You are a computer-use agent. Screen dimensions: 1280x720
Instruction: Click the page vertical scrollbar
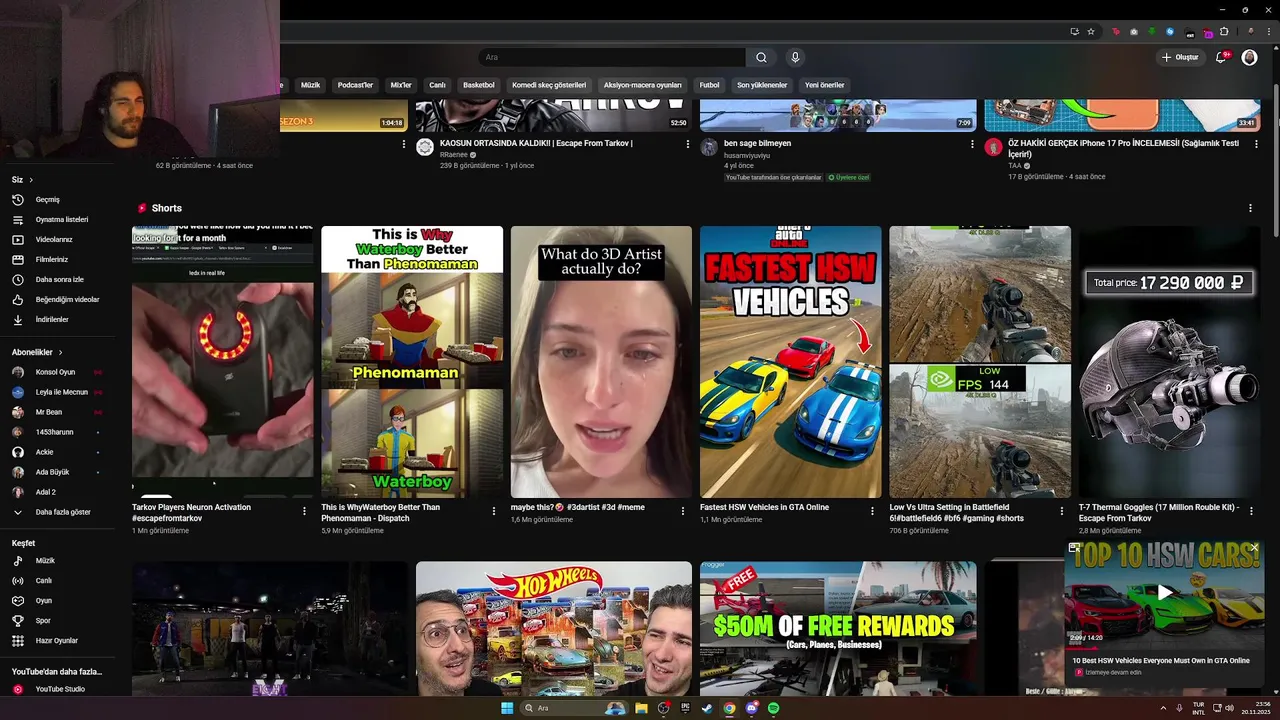[1276, 160]
